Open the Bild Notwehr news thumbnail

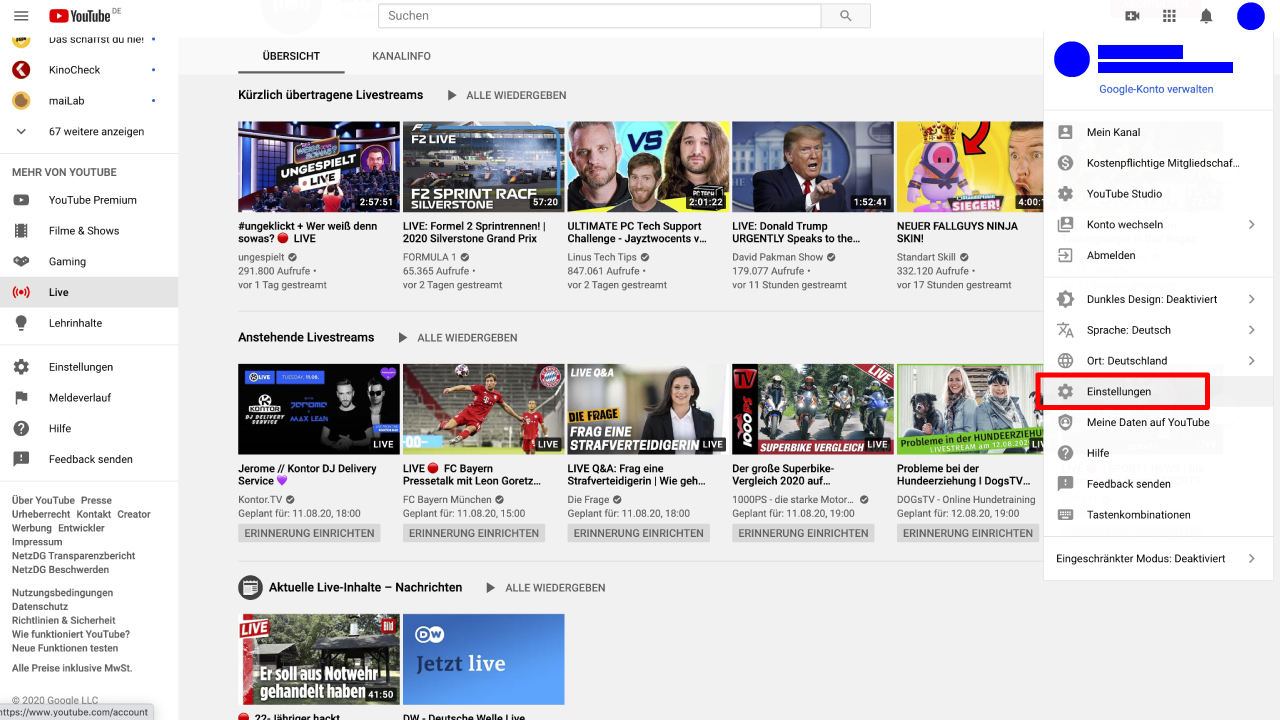tap(319, 659)
